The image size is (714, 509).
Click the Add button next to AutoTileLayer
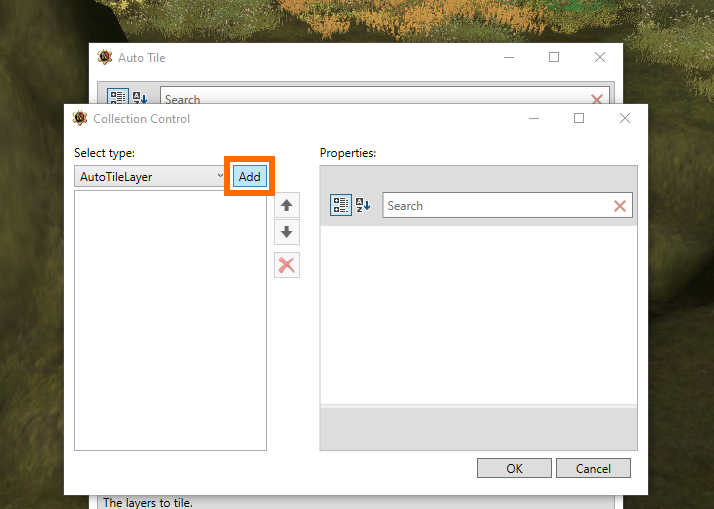pos(250,176)
